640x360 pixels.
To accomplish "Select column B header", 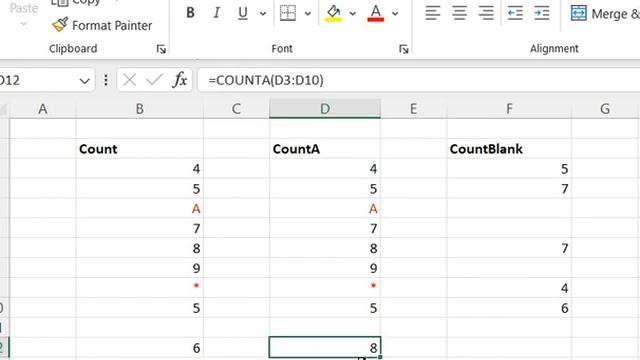I will click(140, 109).
